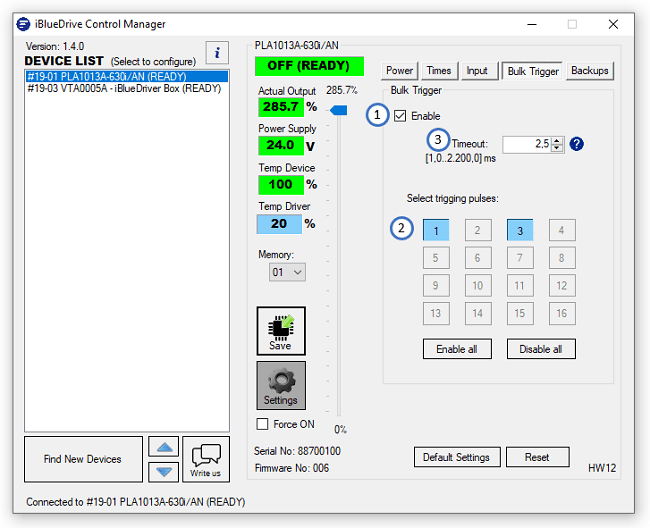Click the Save chip icon button

281,331
